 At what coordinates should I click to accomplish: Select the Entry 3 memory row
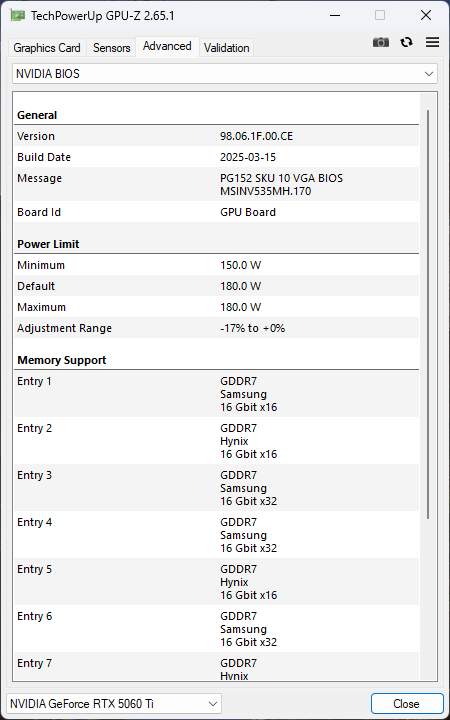tap(216, 488)
